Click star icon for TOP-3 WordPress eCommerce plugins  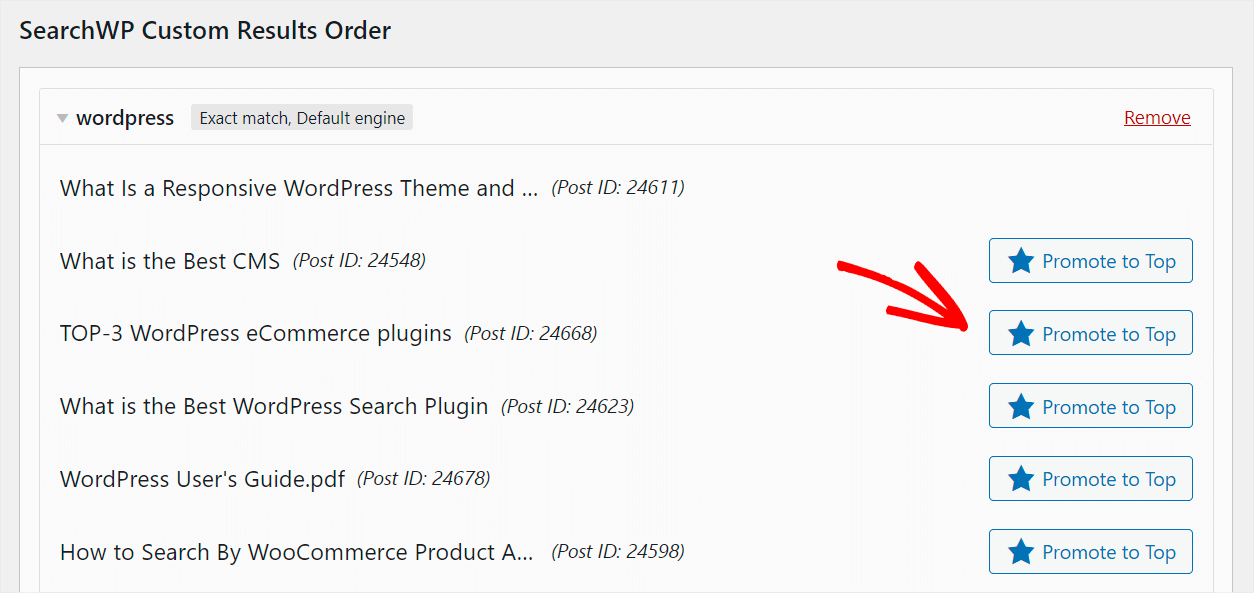pyautogui.click(x=1021, y=334)
